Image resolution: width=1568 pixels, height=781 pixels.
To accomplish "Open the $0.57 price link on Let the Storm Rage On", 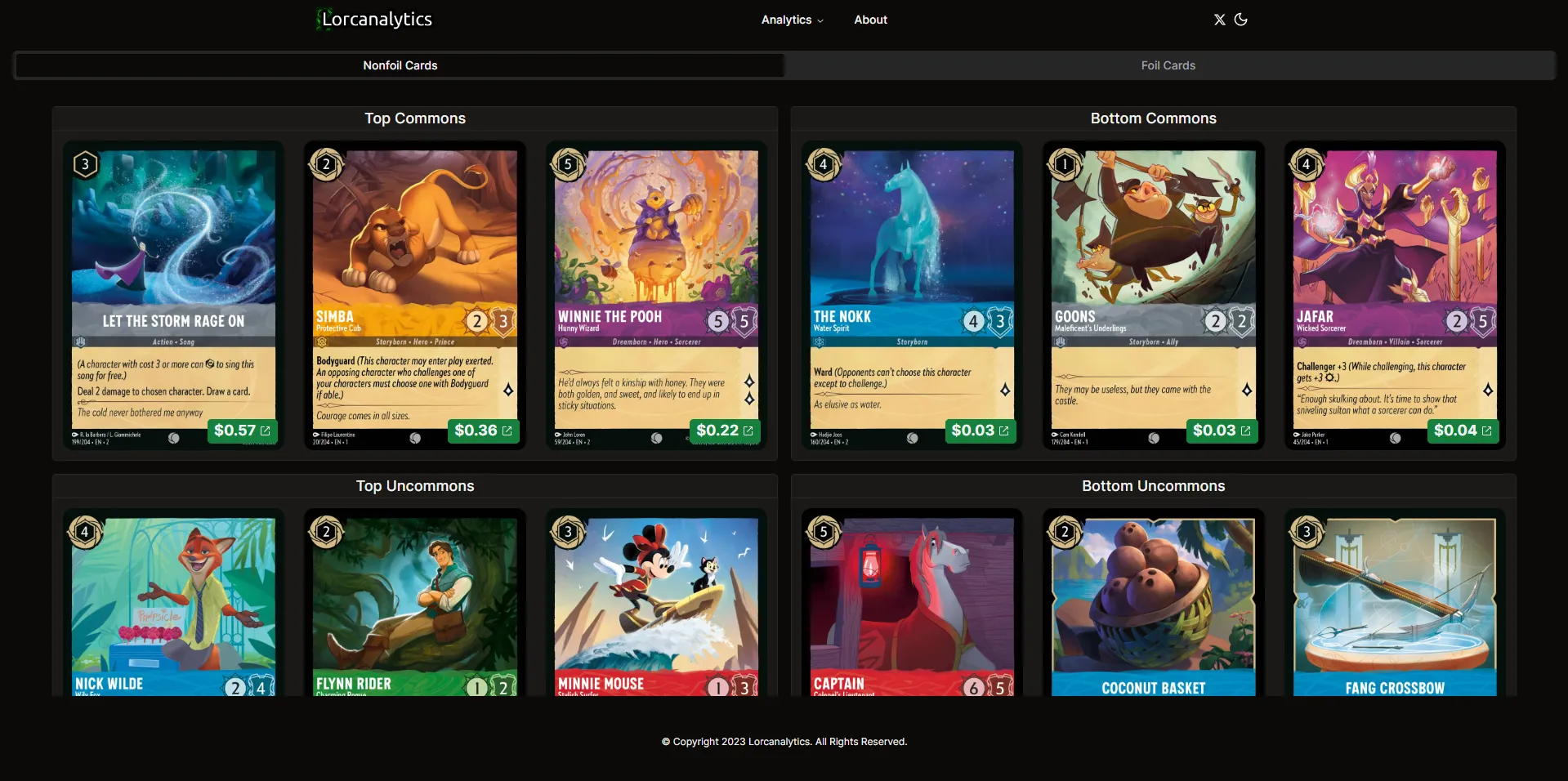I will 242,431.
